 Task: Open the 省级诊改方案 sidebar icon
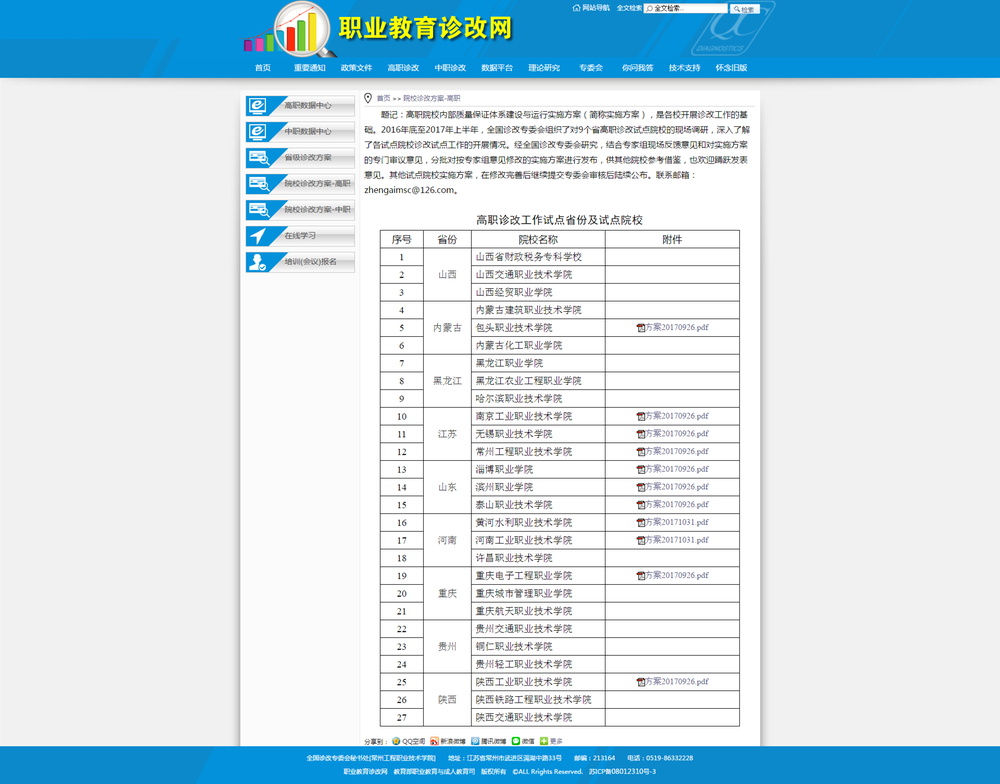point(258,158)
